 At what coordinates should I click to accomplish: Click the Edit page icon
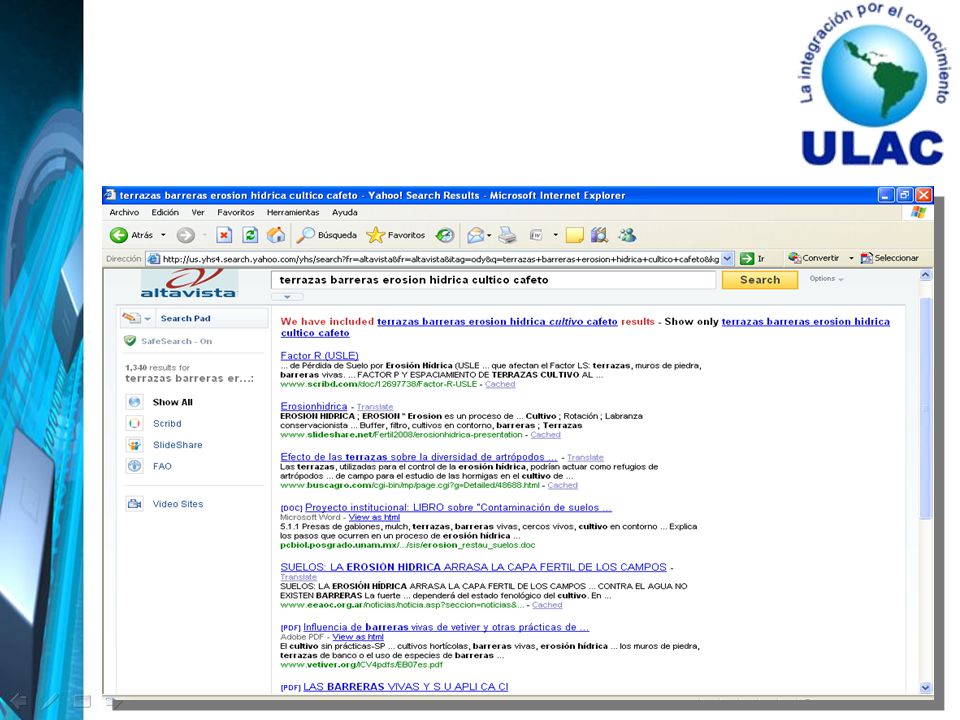pyautogui.click(x=536, y=235)
